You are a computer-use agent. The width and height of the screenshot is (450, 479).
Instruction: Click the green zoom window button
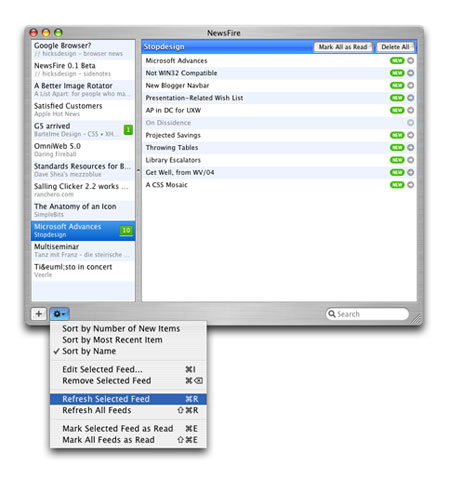pyautogui.click(x=58, y=33)
